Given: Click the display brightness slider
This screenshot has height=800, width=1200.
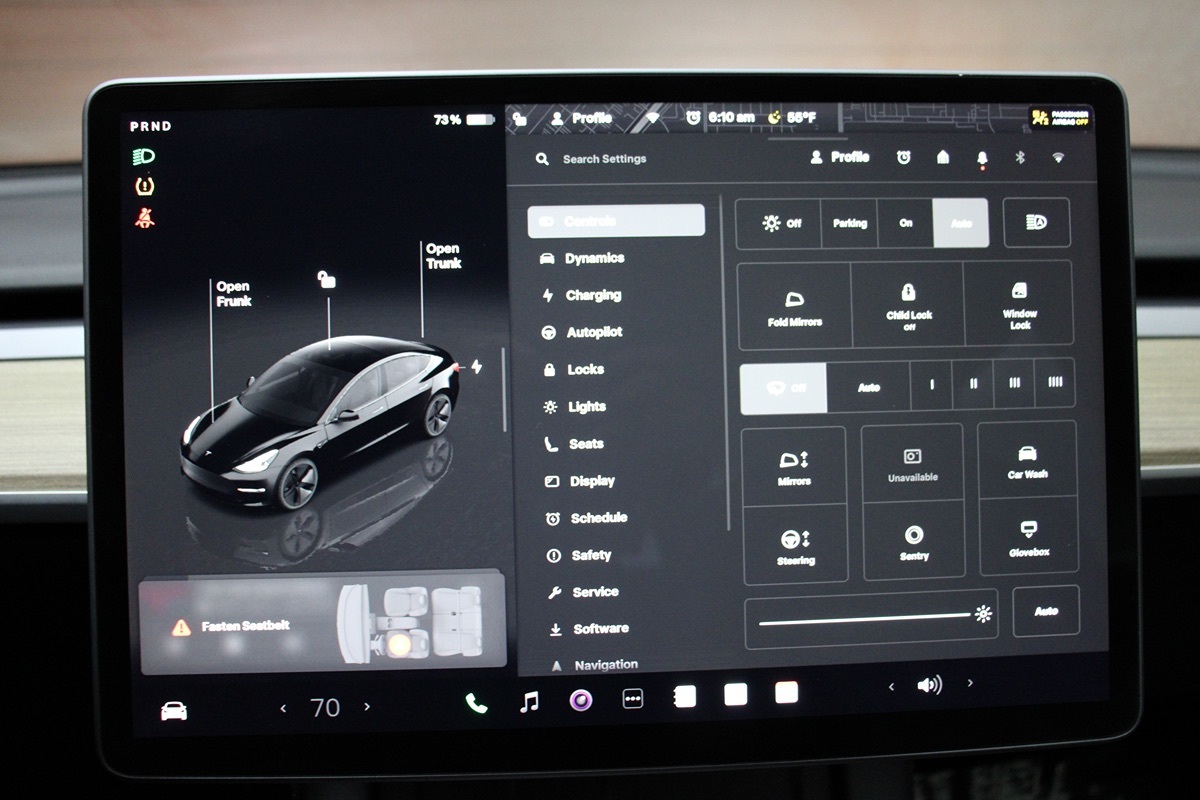Looking at the screenshot, I should click(x=864, y=620).
